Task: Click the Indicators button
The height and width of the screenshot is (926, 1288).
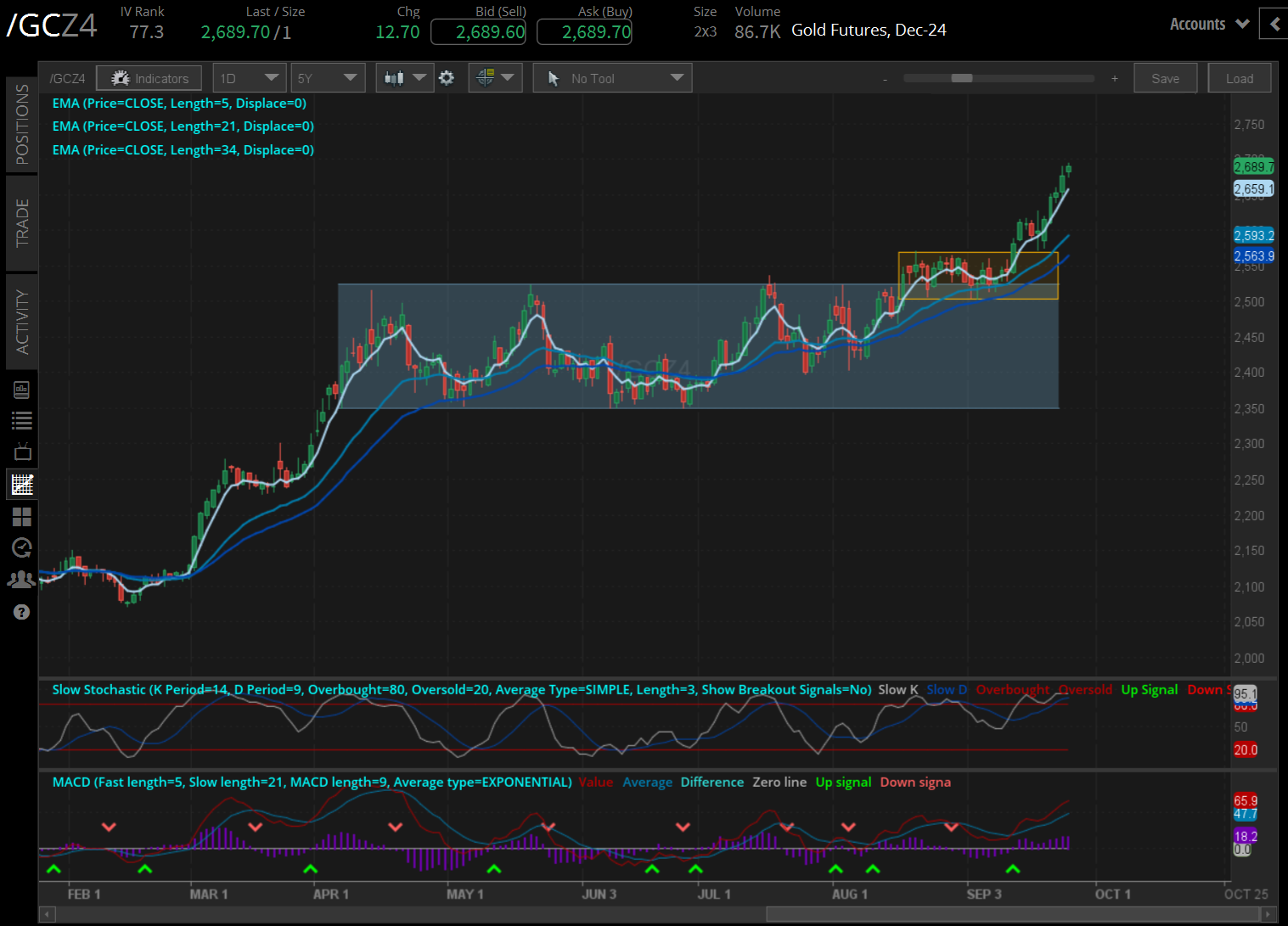Action: tap(149, 78)
